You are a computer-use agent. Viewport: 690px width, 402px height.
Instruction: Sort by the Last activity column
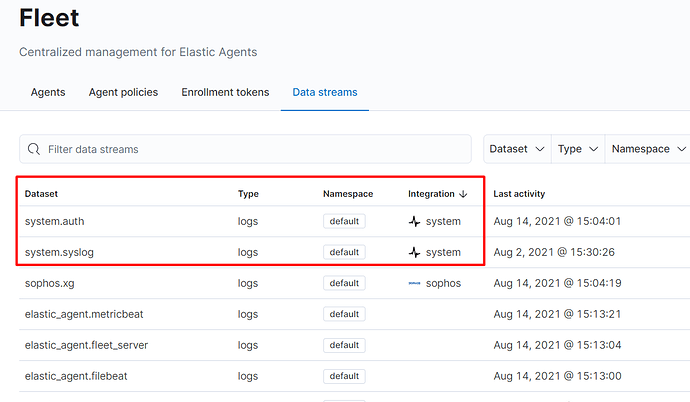519,193
